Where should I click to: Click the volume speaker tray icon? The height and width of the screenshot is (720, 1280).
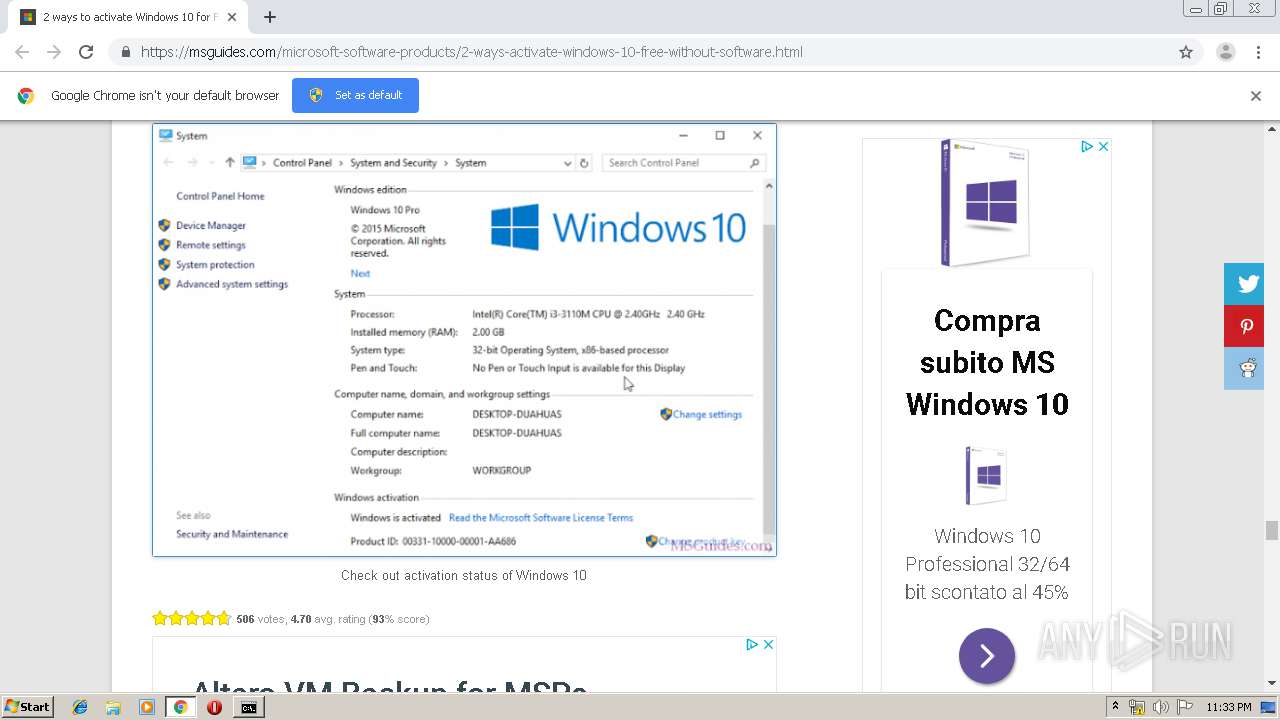pos(1160,707)
